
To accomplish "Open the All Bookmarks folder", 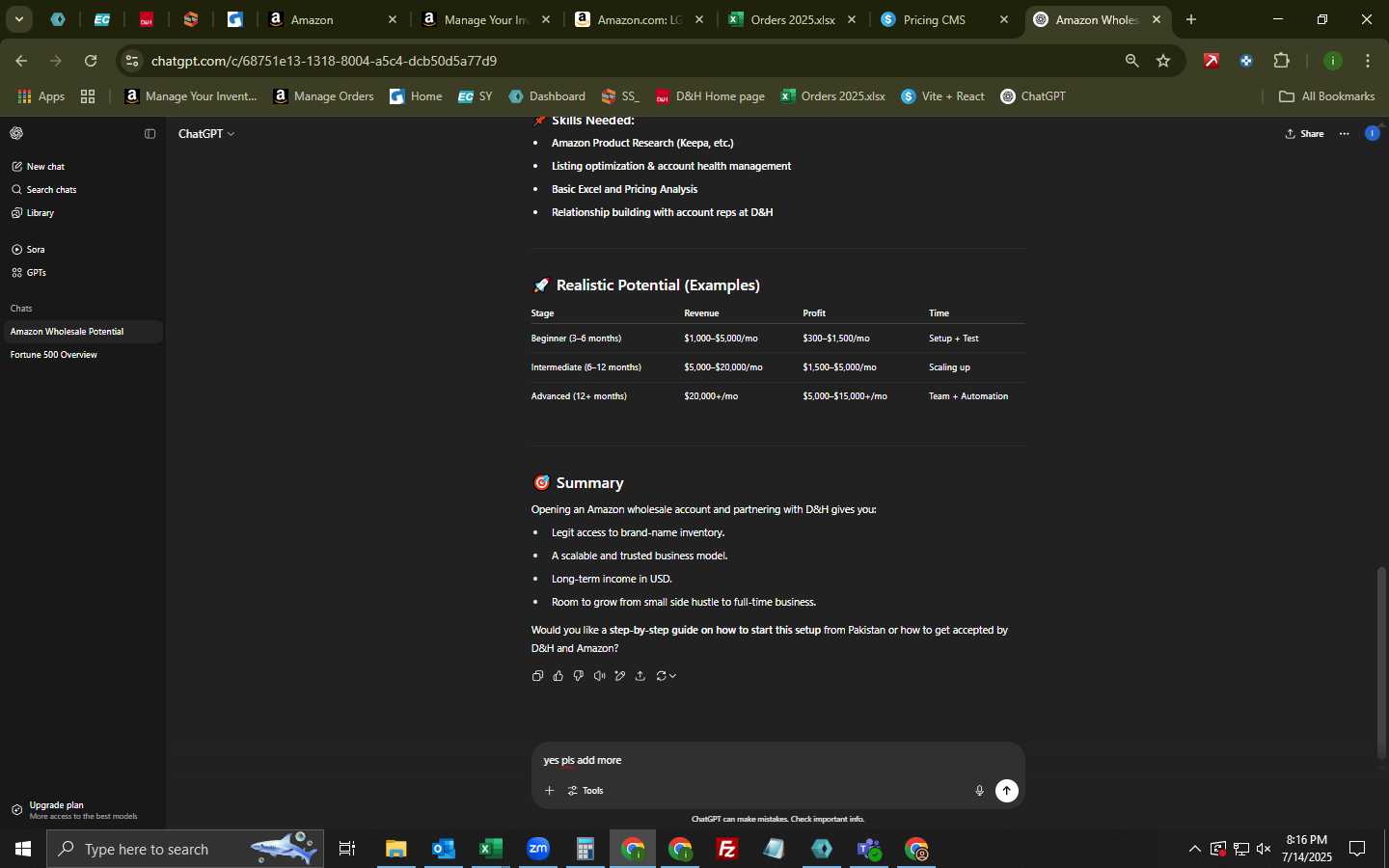I will pyautogui.click(x=1326, y=96).
